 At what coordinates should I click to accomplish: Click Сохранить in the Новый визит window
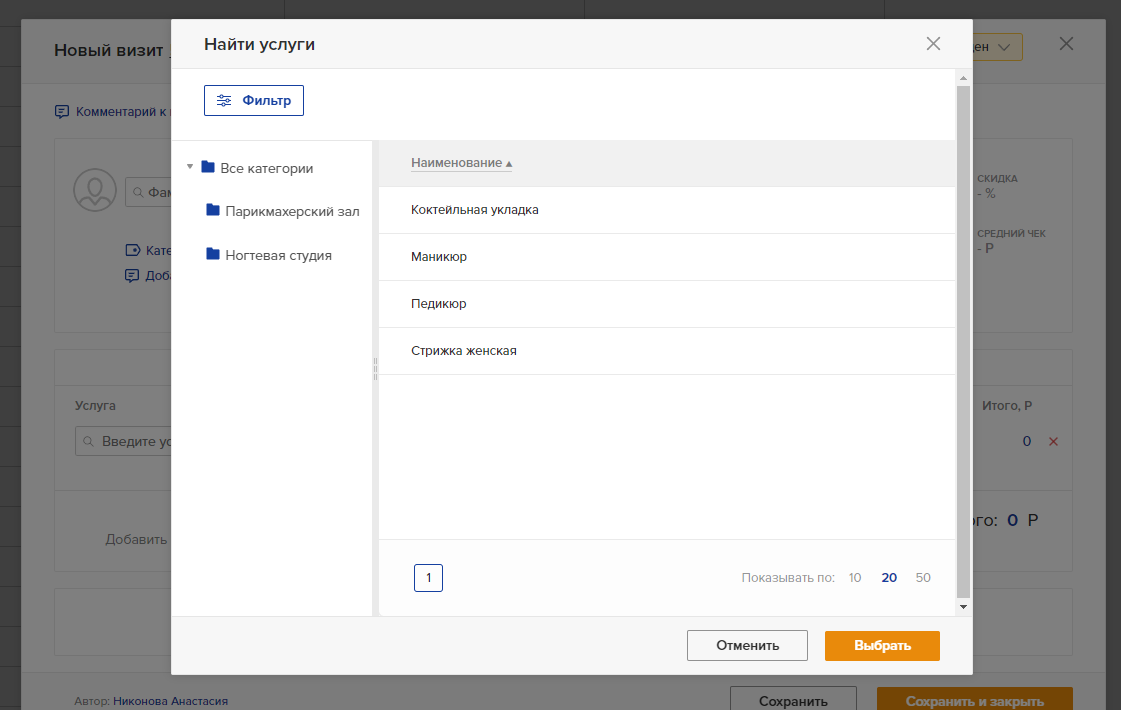click(x=793, y=699)
